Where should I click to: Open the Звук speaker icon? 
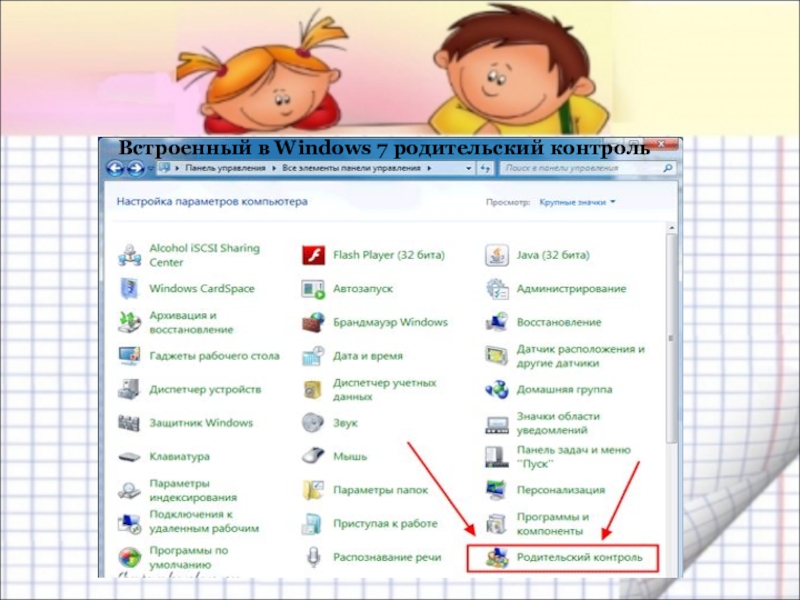pyautogui.click(x=313, y=423)
